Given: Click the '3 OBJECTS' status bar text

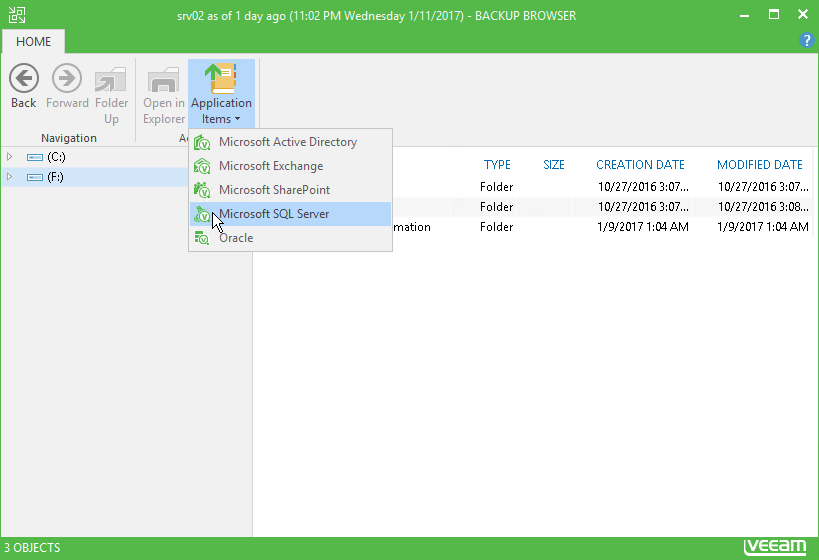Looking at the screenshot, I should point(32,548).
